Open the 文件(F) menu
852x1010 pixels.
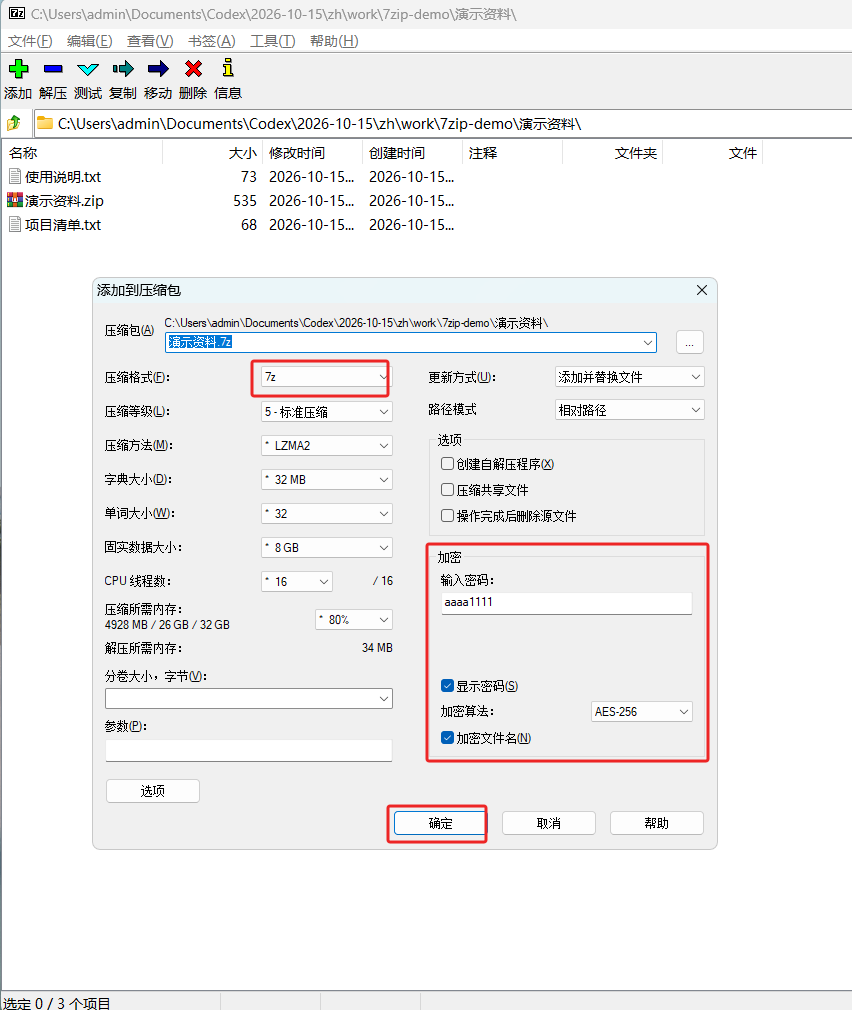click(x=30, y=41)
